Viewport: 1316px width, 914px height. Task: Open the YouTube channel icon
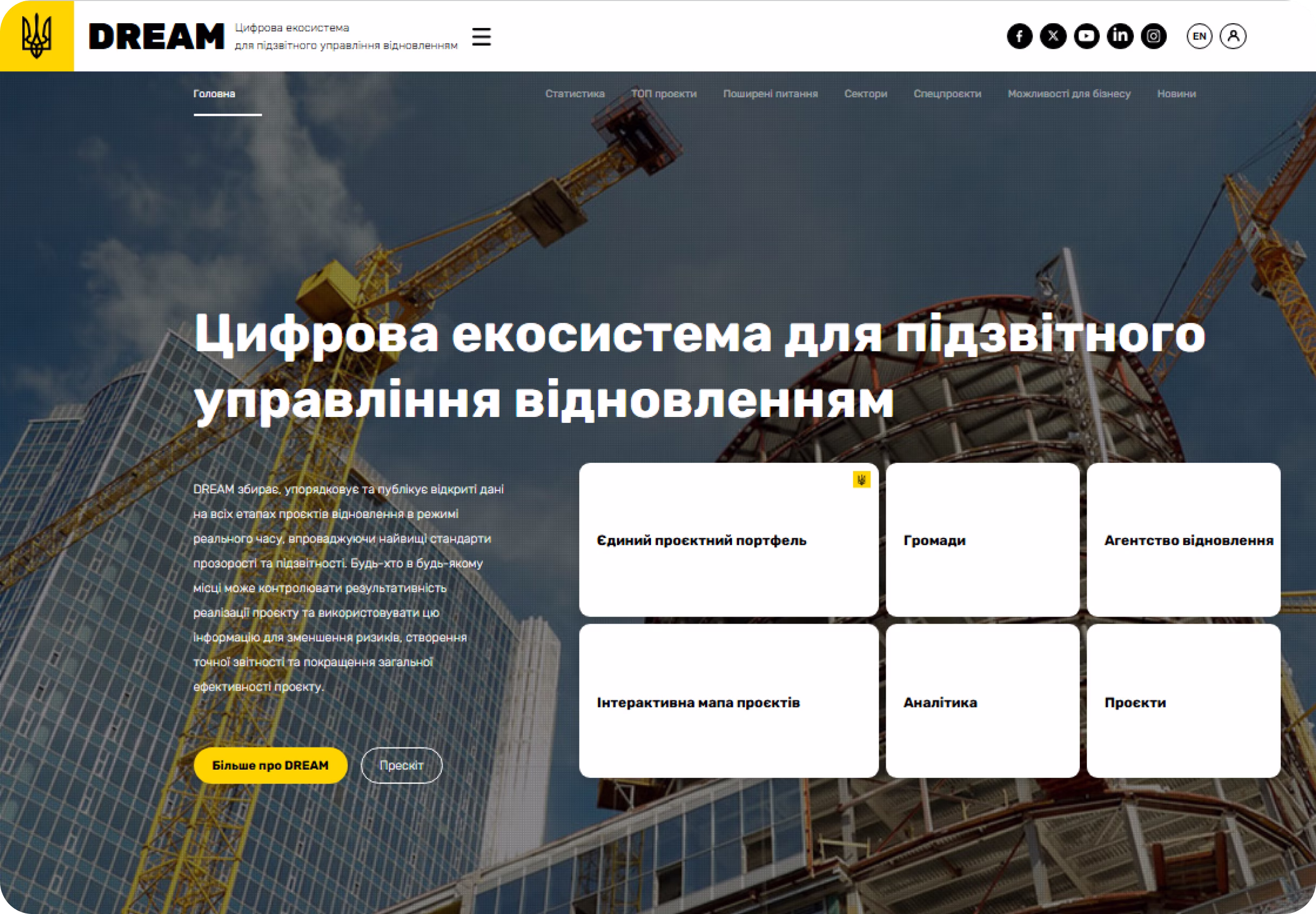click(1086, 36)
